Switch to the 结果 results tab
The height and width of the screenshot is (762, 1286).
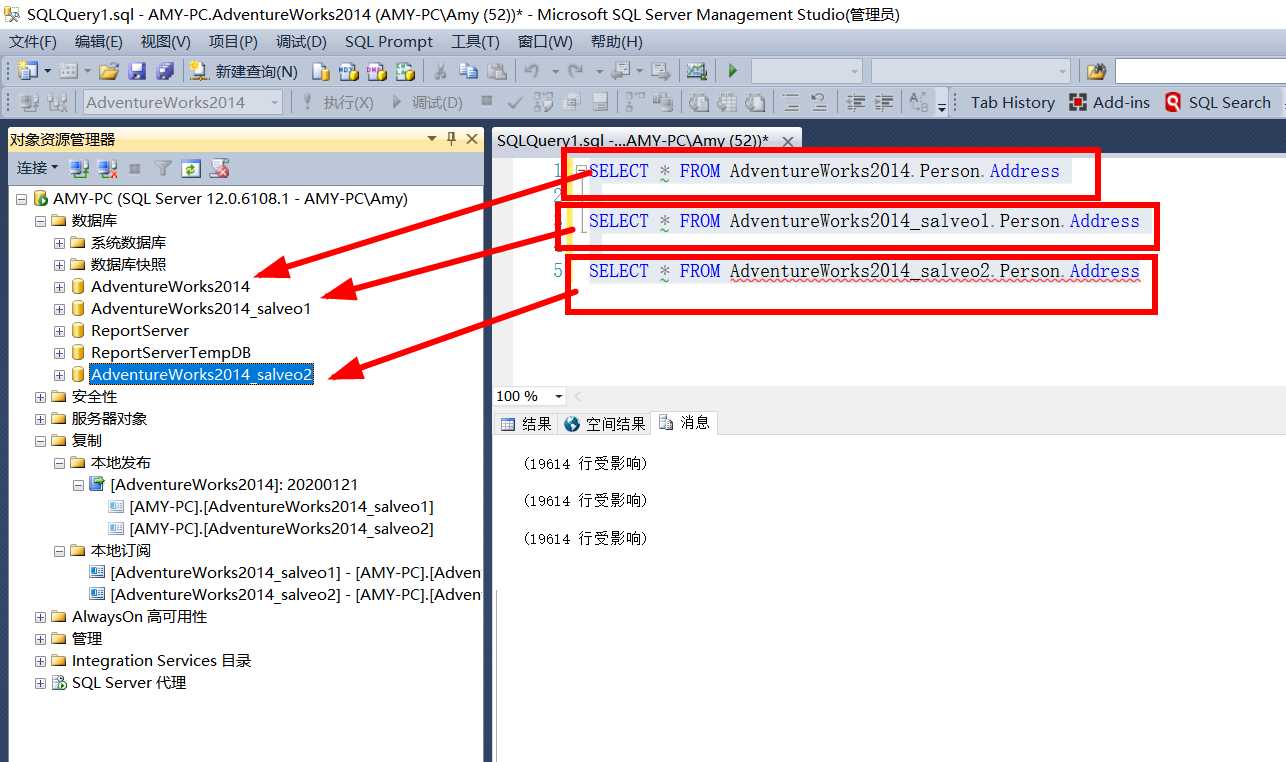tap(526, 424)
